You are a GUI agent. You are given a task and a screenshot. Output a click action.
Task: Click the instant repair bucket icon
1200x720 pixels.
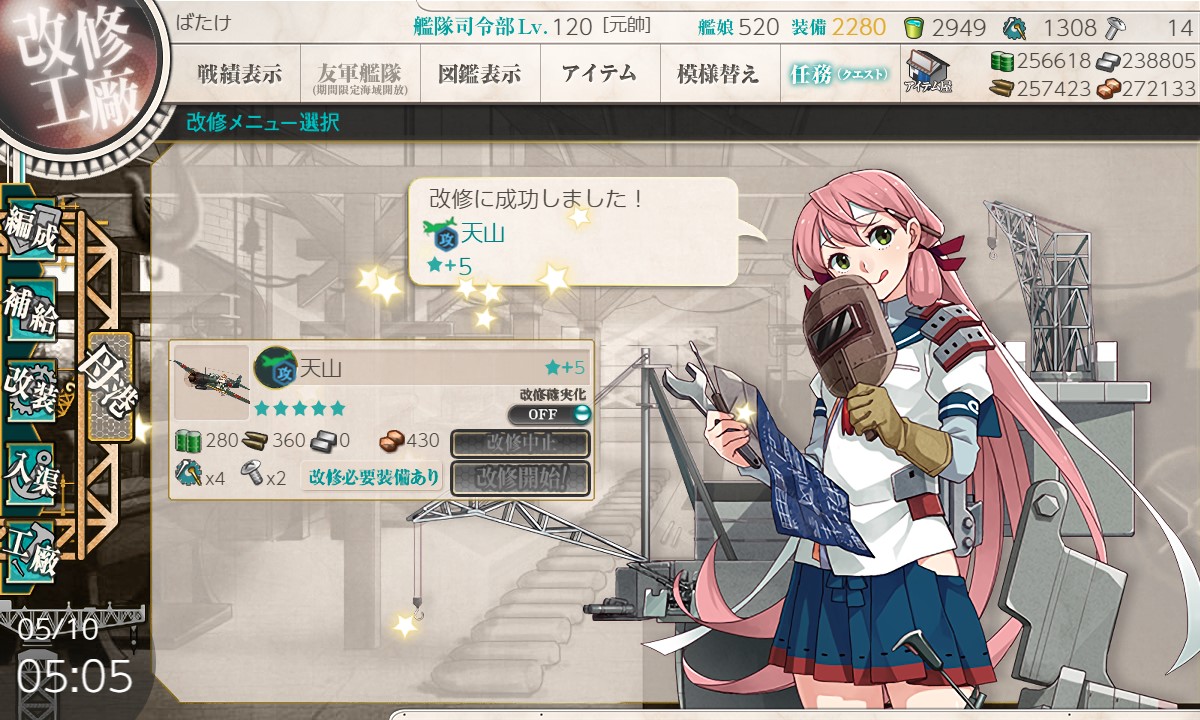(914, 27)
